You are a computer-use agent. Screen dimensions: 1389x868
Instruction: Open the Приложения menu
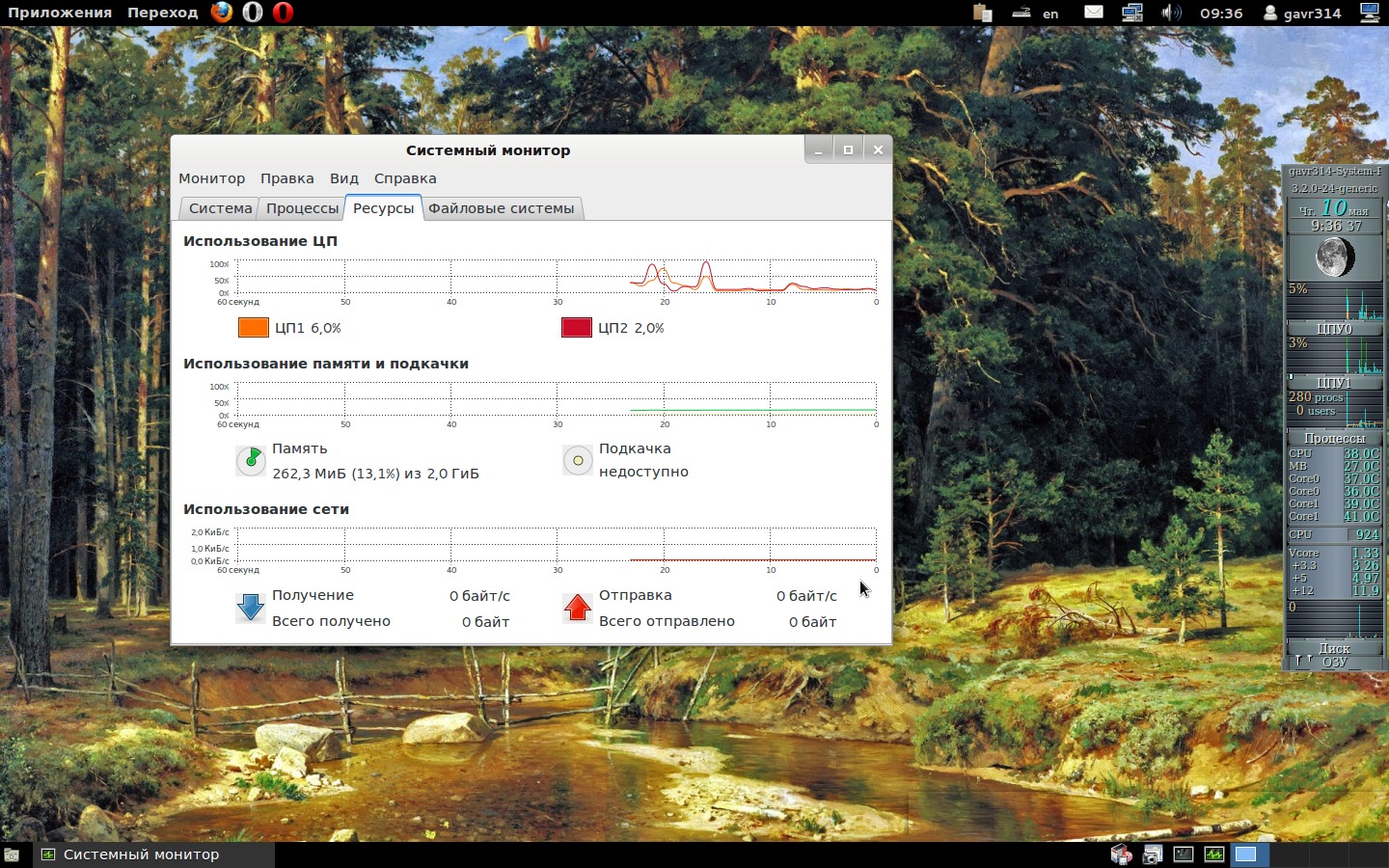click(x=60, y=13)
